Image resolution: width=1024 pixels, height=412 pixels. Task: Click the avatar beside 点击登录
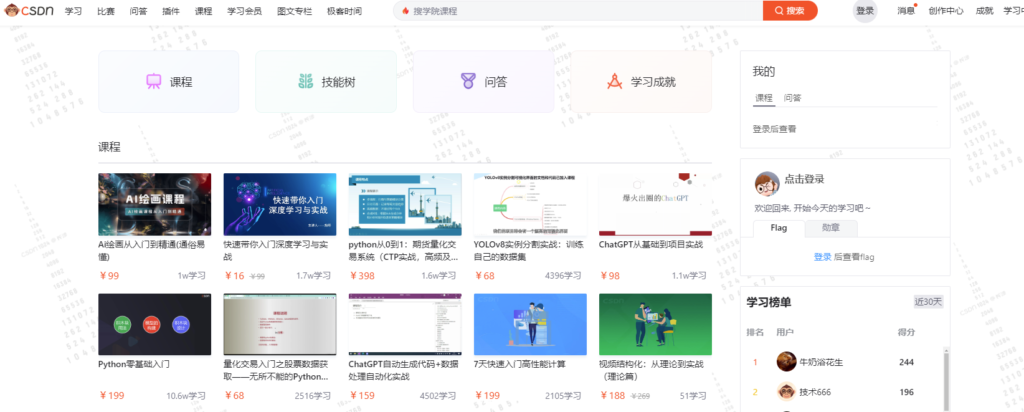(x=767, y=184)
